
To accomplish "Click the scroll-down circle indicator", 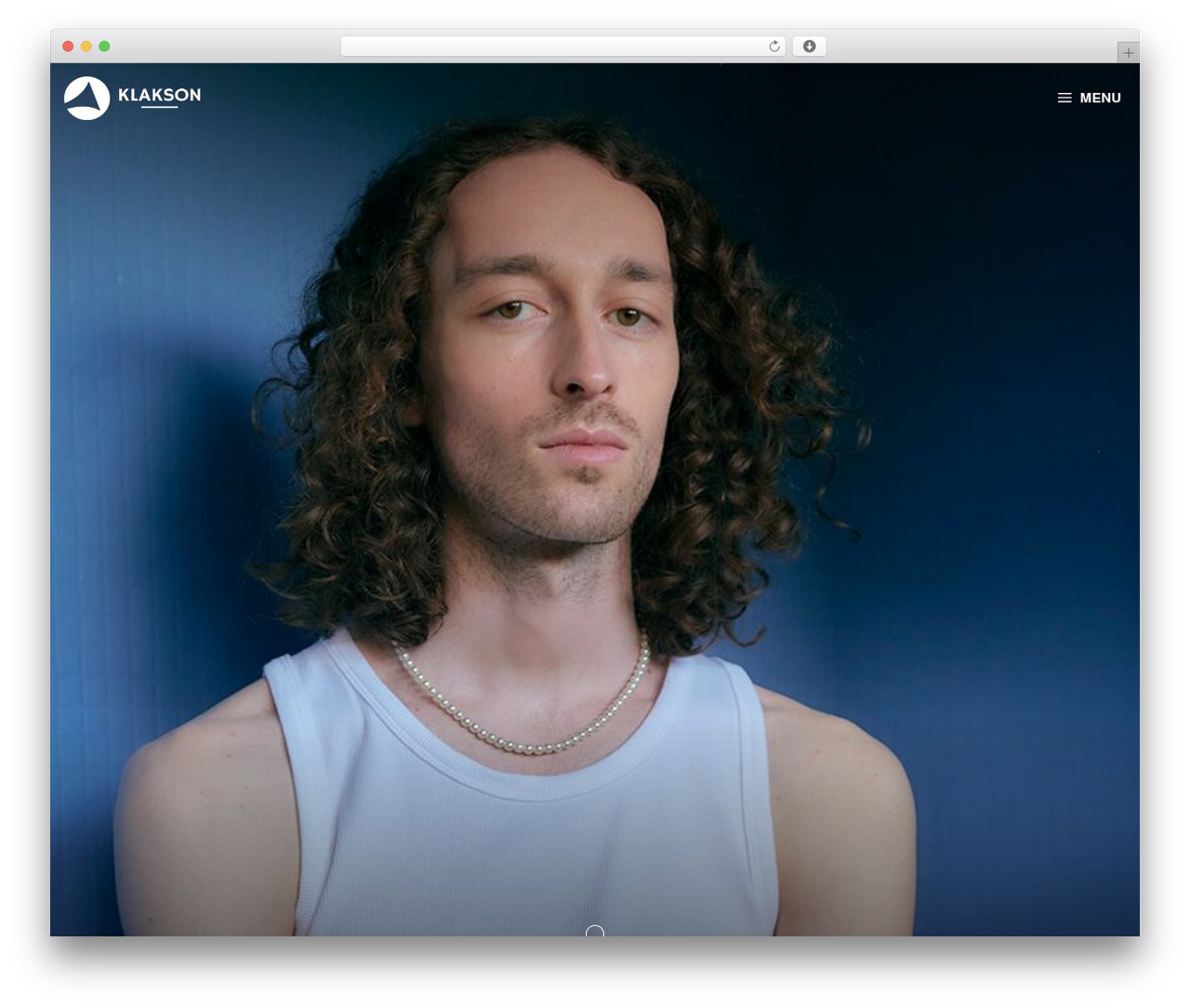I will [x=595, y=931].
